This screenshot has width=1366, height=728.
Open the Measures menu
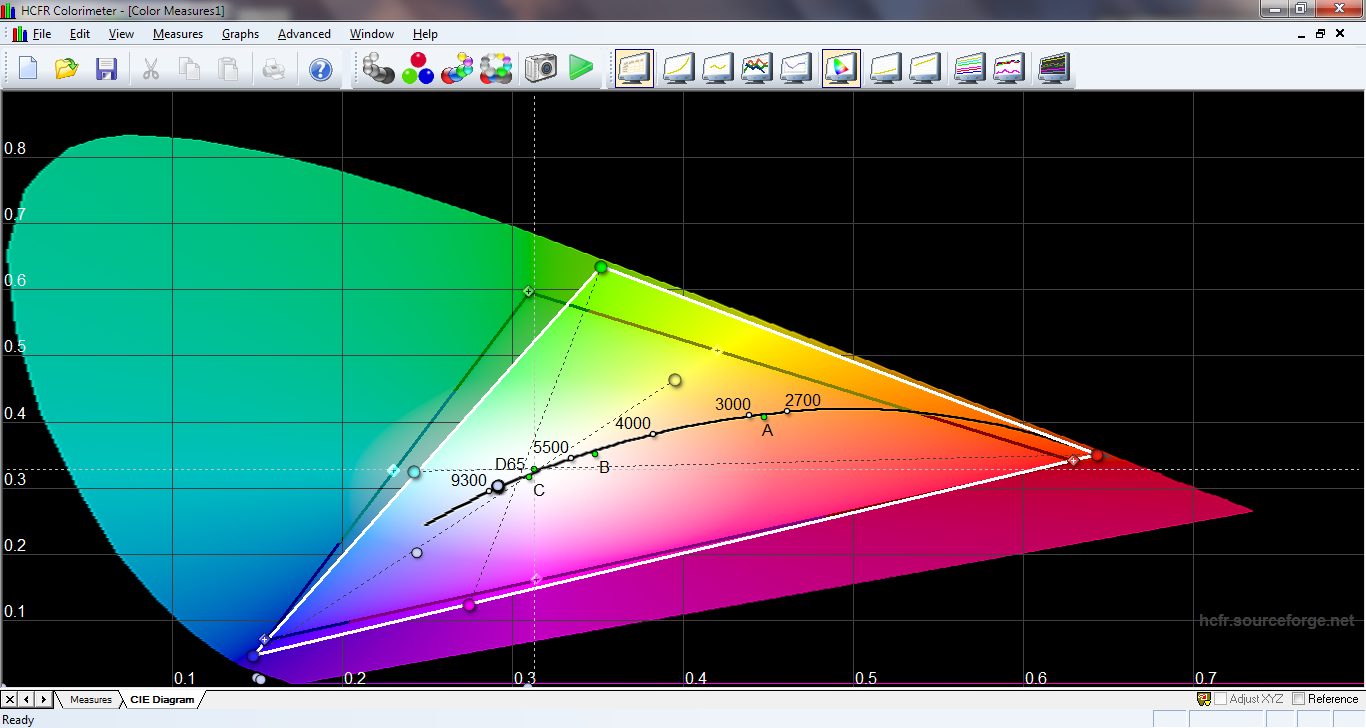(x=177, y=34)
